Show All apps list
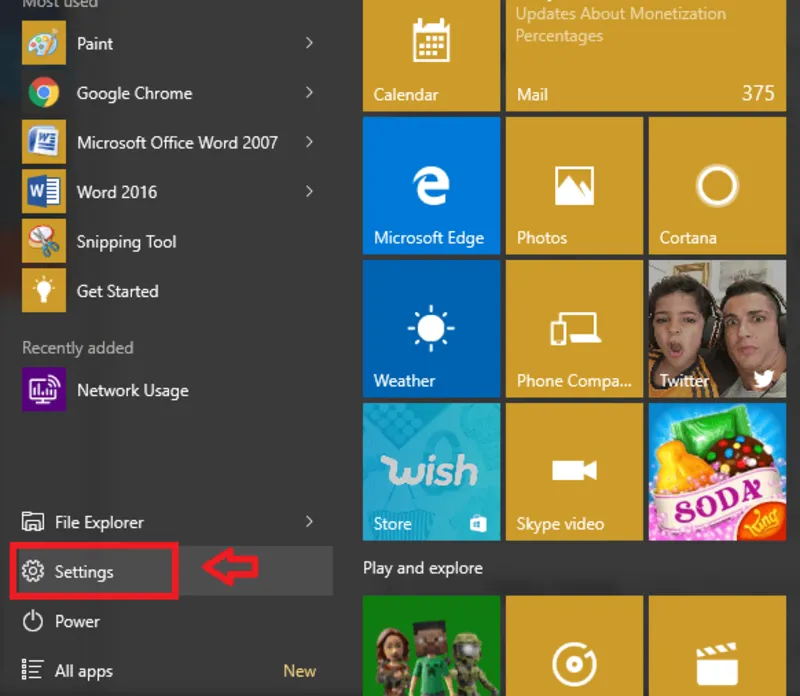Image resolution: width=800 pixels, height=696 pixels. click(82, 671)
